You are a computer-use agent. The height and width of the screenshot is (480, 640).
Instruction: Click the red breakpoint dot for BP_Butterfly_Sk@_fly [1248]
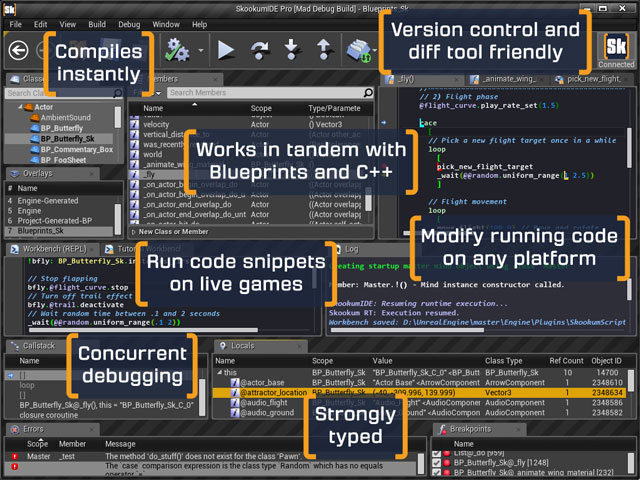click(447, 463)
